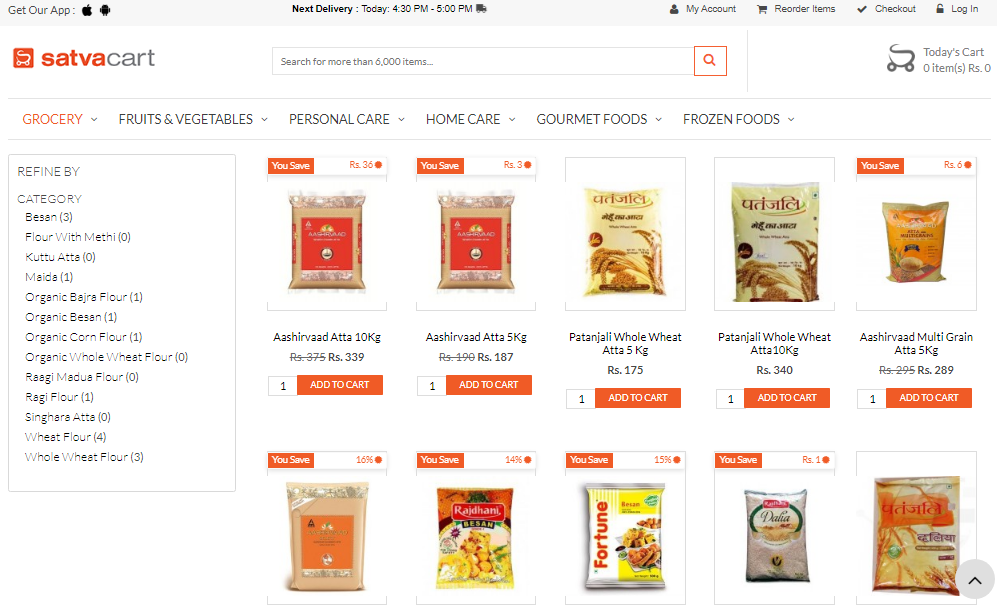Open the Personal Care menu
The height and width of the screenshot is (616, 997).
coord(339,120)
